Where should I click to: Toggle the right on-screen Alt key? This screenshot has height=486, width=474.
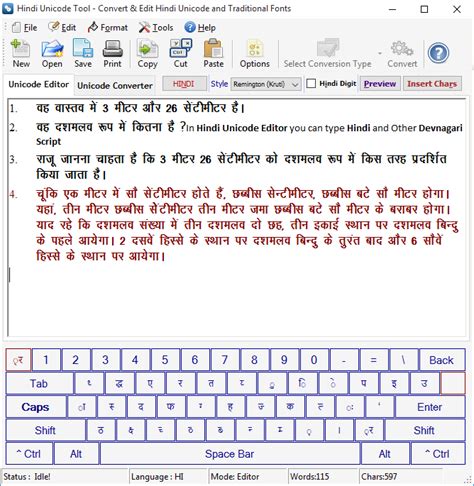385,454
